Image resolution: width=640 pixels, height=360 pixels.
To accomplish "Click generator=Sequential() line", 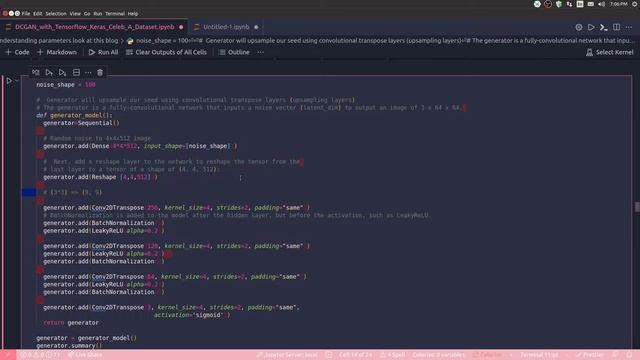I will tap(81, 123).
